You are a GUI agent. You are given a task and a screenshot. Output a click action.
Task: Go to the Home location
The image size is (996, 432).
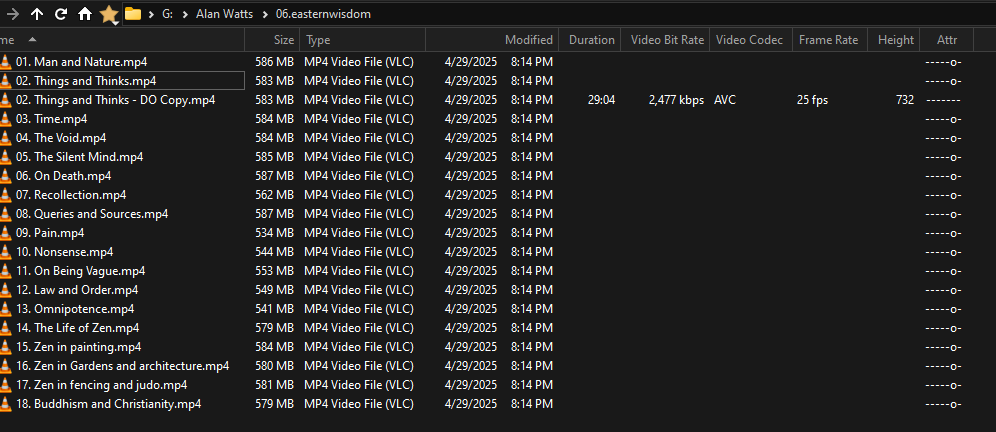(x=85, y=14)
